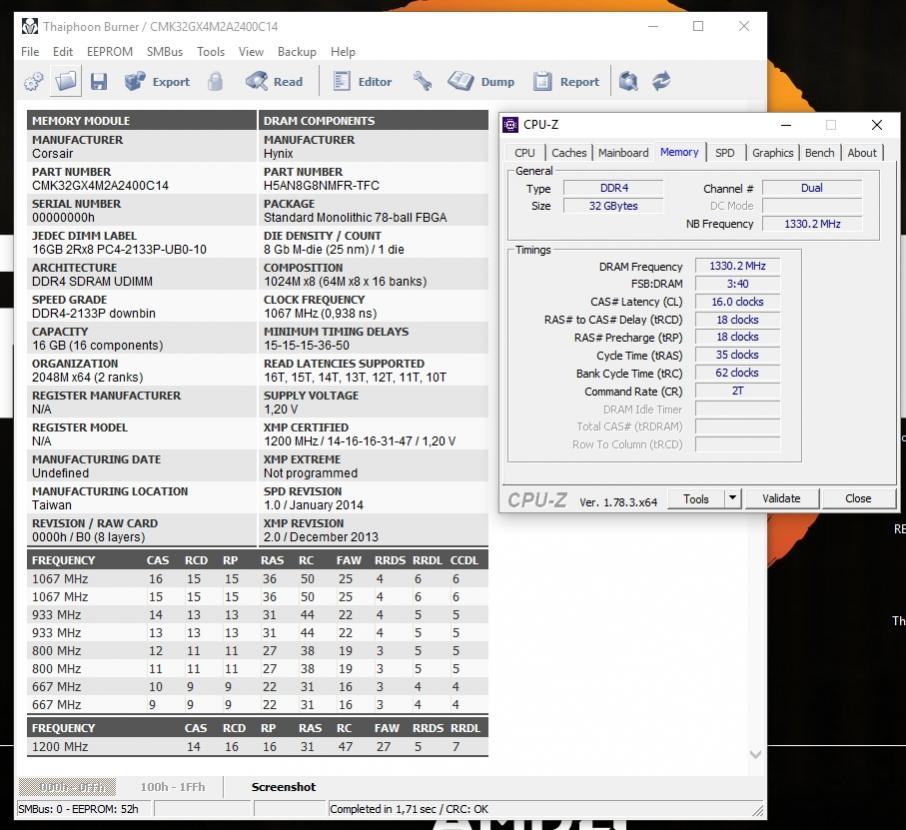Viewport: 906px width, 830px height.
Task: Click the Manufacturer Hynix text
Action: 278,154
